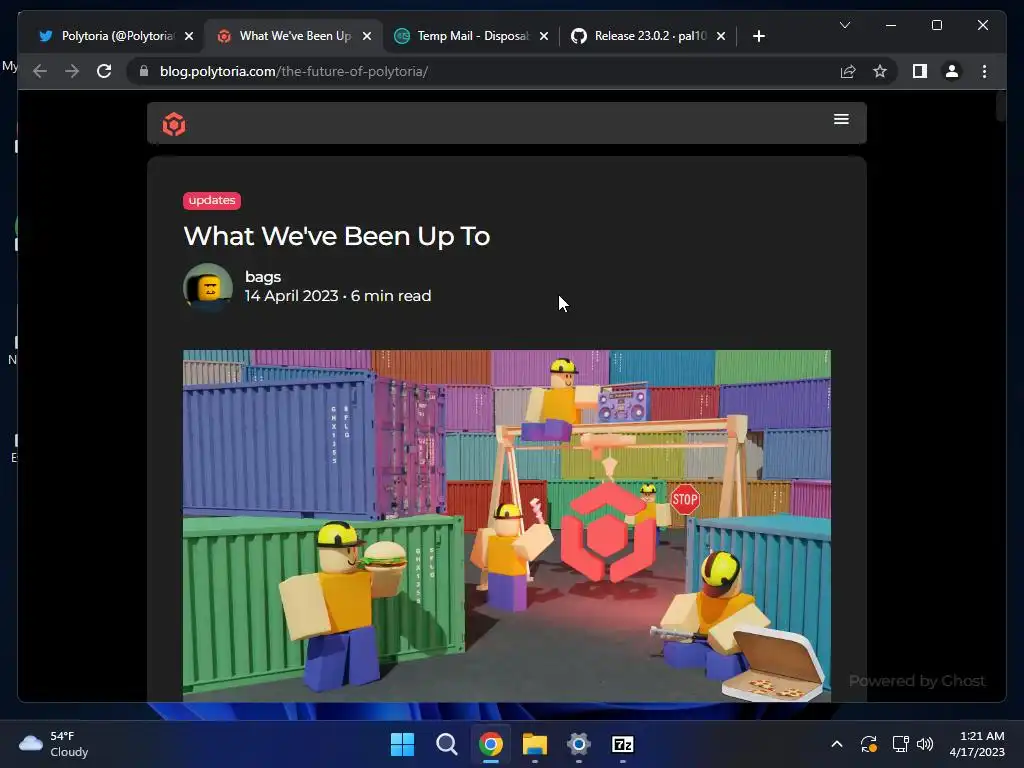Share this page from address bar
1024x768 pixels.
848,71
